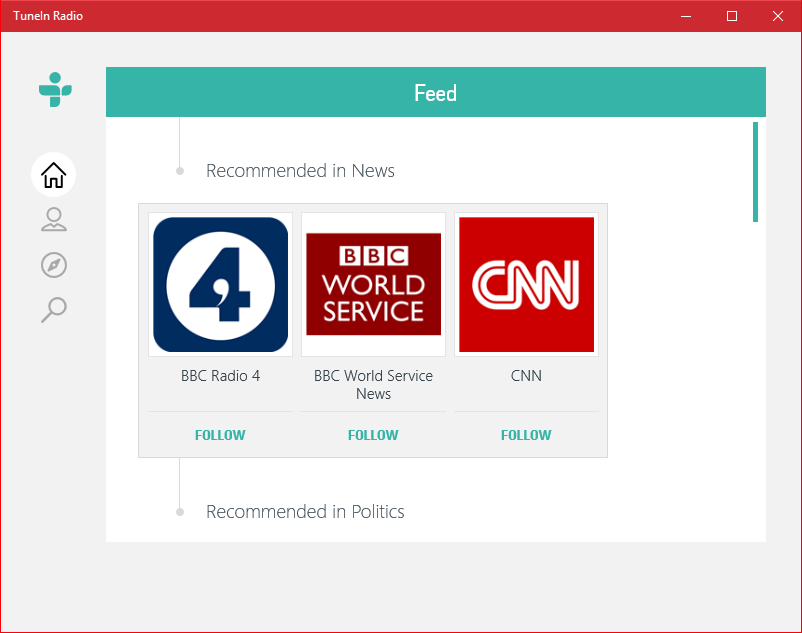
Task: Close the TuneIn Radio window
Action: (x=778, y=16)
